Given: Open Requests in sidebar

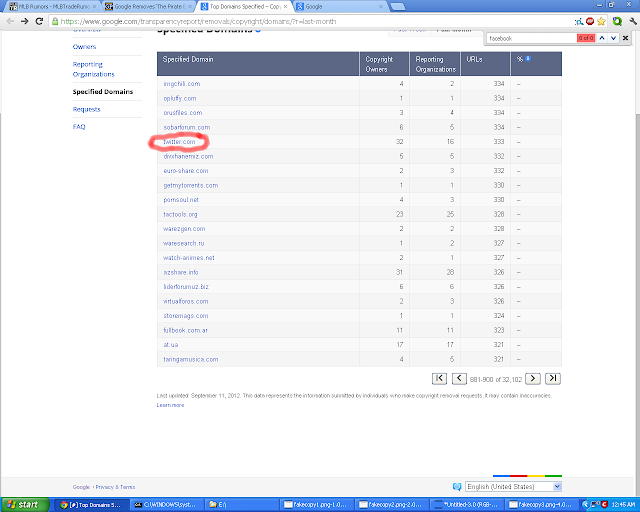Looking at the screenshot, I should tap(87, 109).
